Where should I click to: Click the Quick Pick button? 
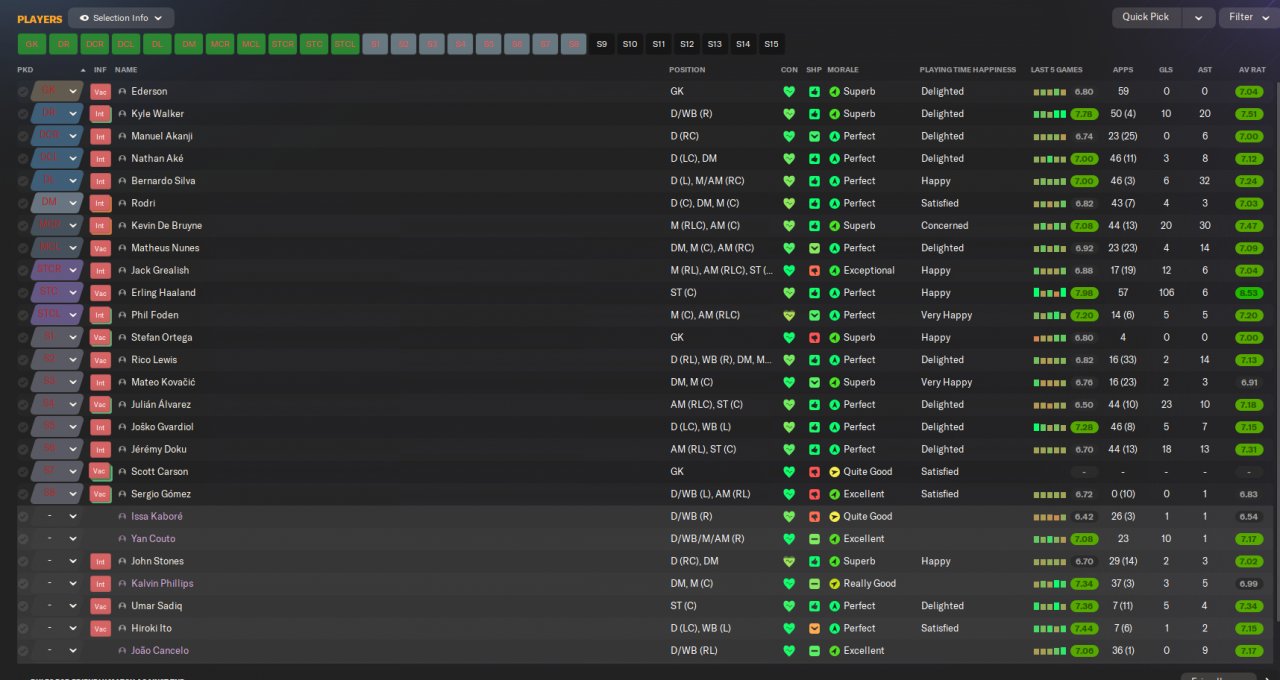[x=1145, y=17]
